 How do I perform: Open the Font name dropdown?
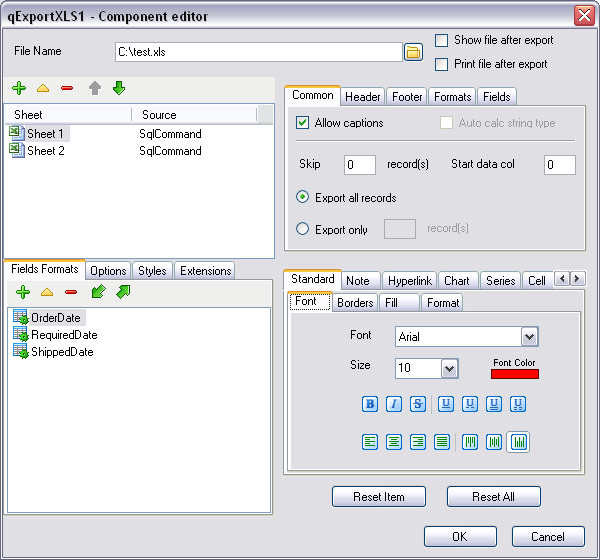pos(530,337)
